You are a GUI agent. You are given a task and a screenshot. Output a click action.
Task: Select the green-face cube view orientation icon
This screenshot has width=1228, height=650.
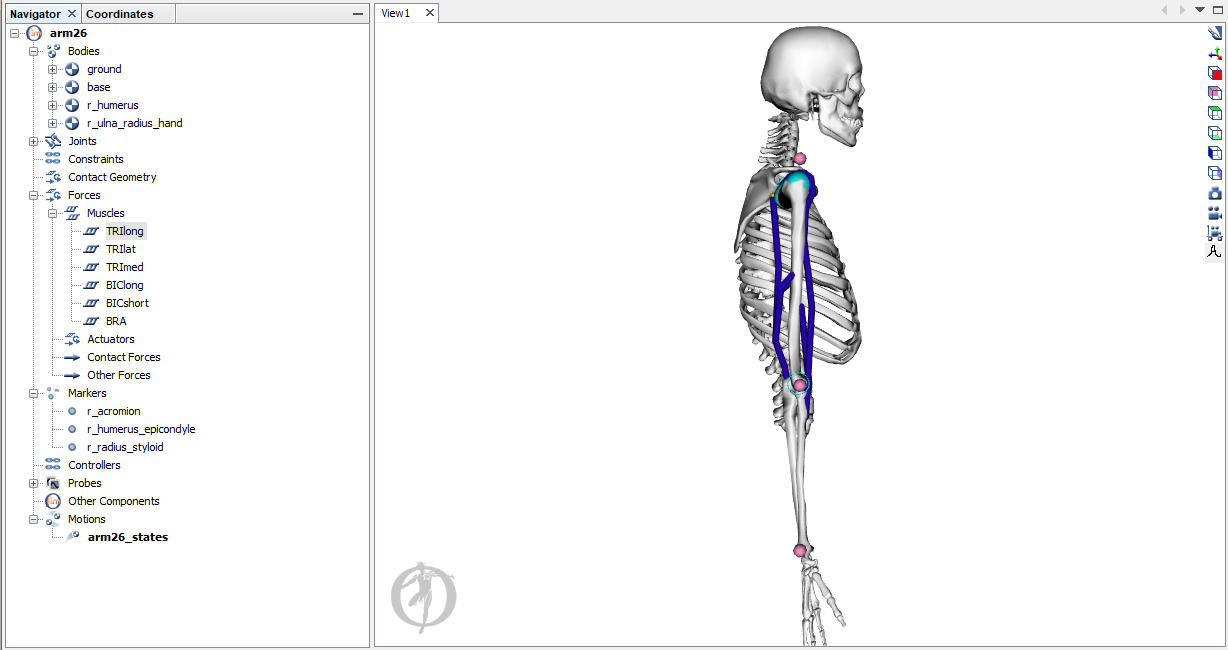tap(1214, 112)
